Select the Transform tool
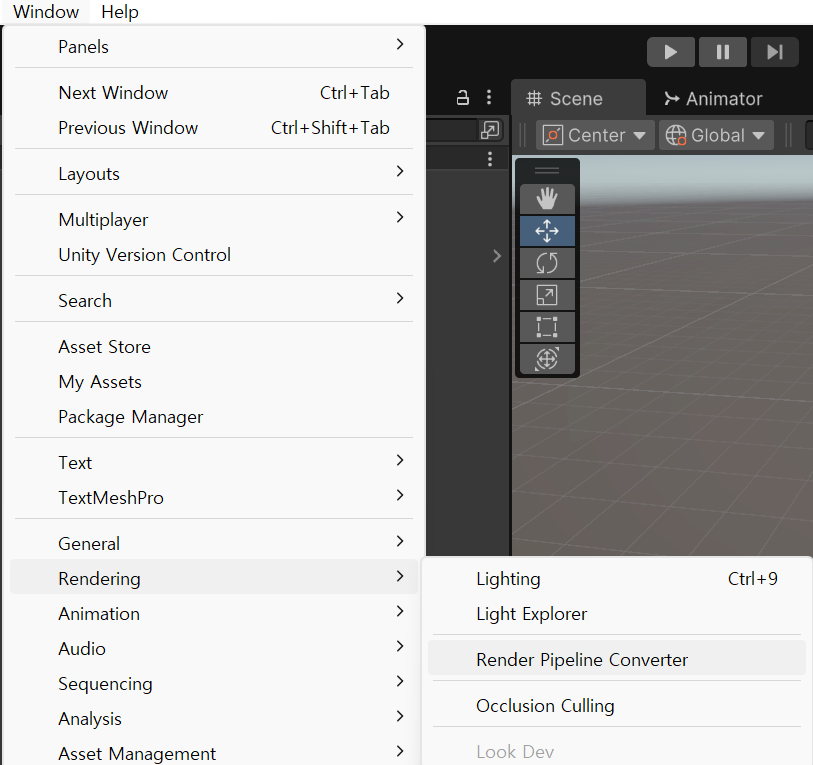The image size is (813, 765). tap(547, 359)
